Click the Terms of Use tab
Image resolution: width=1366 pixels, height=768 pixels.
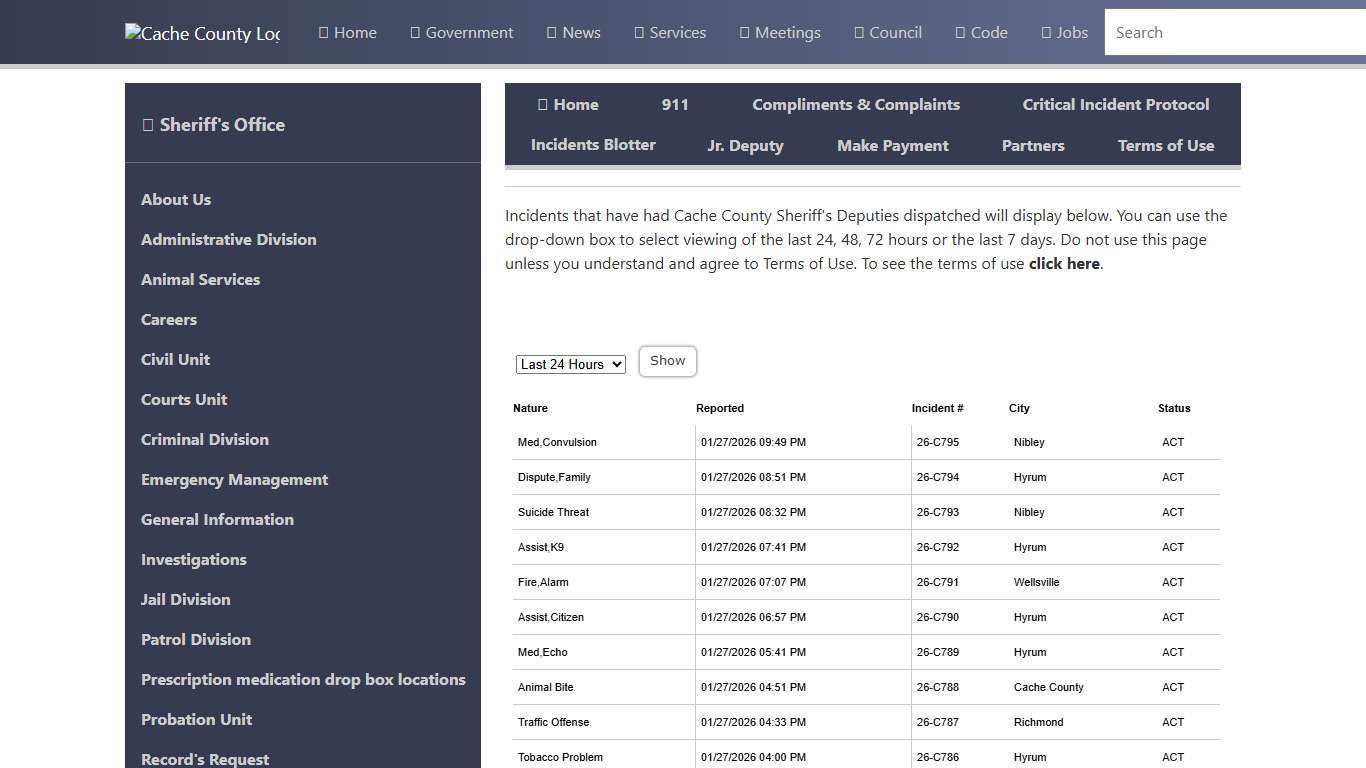tap(1165, 146)
